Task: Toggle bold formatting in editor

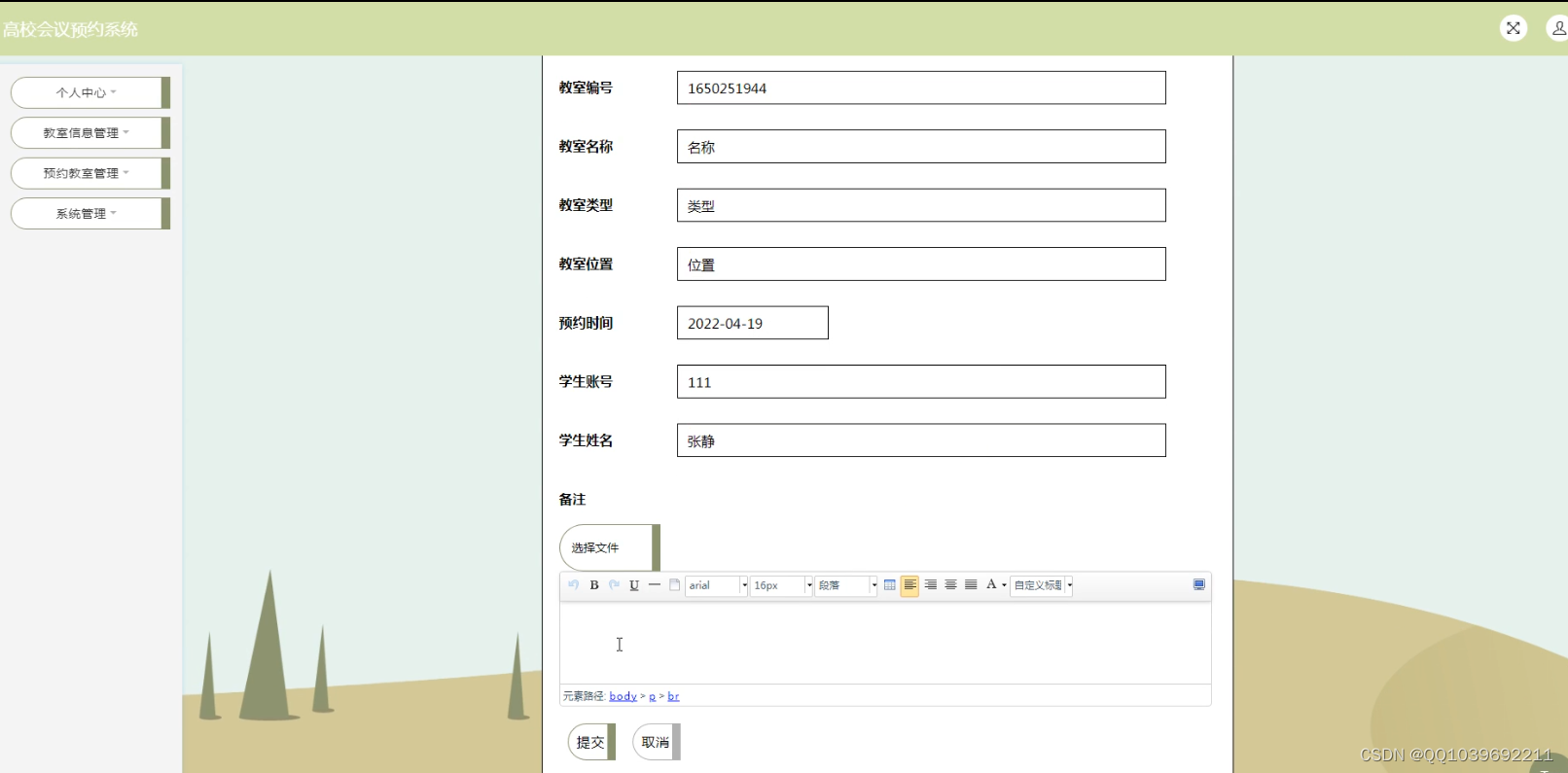Action: click(594, 585)
